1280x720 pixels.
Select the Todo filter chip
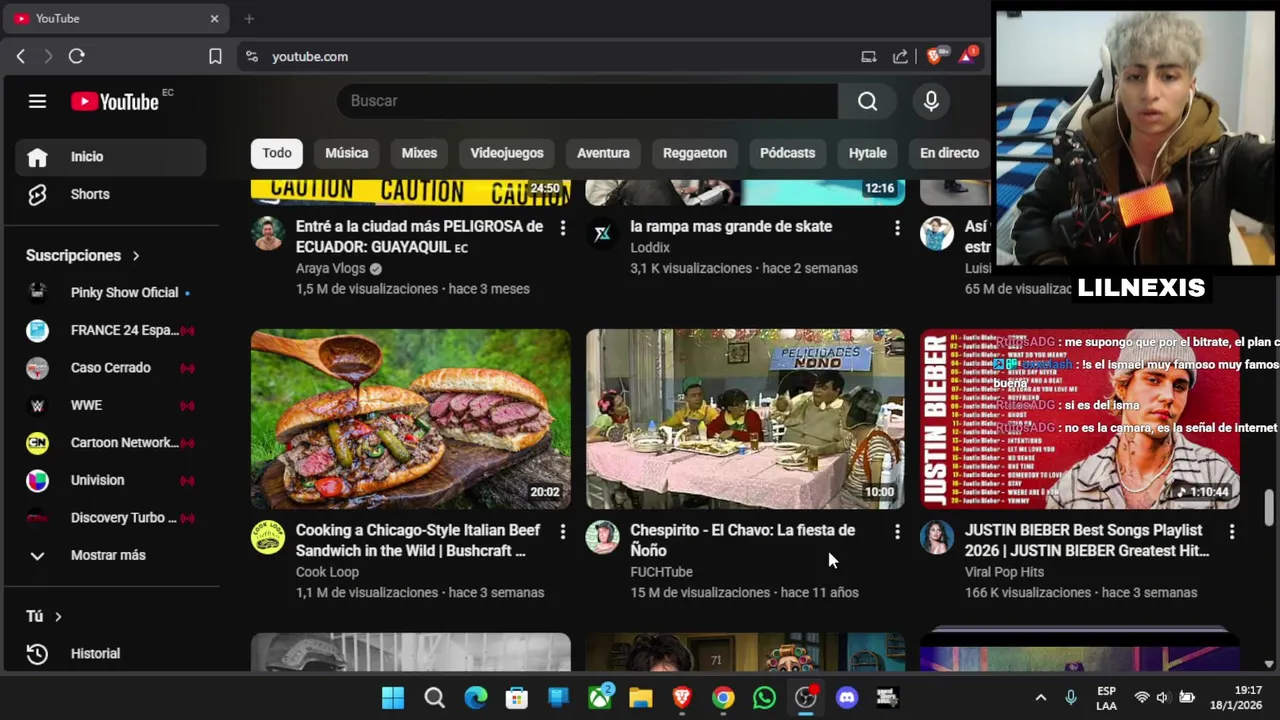pos(277,153)
